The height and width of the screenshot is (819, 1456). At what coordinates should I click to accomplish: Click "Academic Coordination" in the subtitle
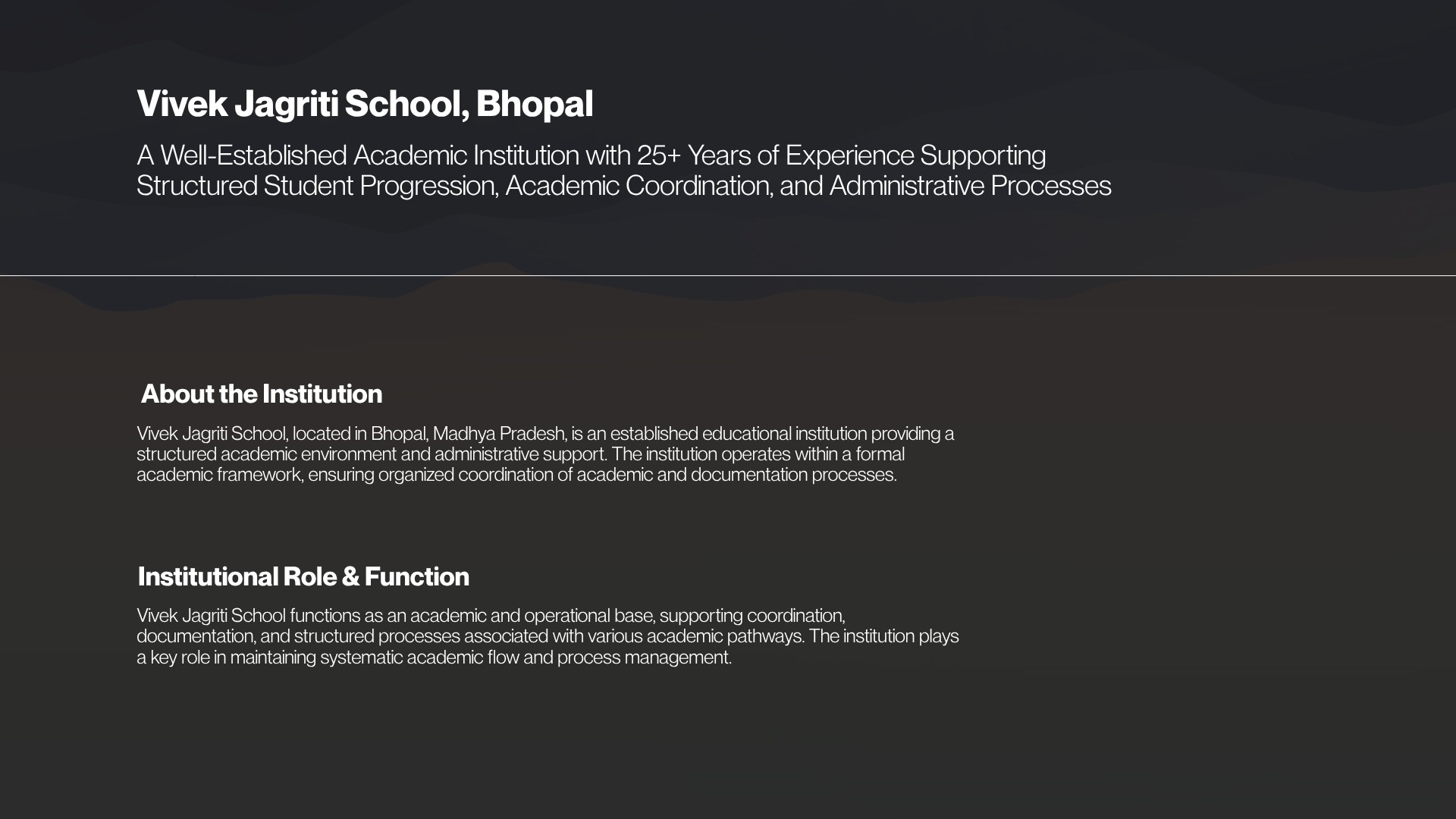[x=638, y=186]
